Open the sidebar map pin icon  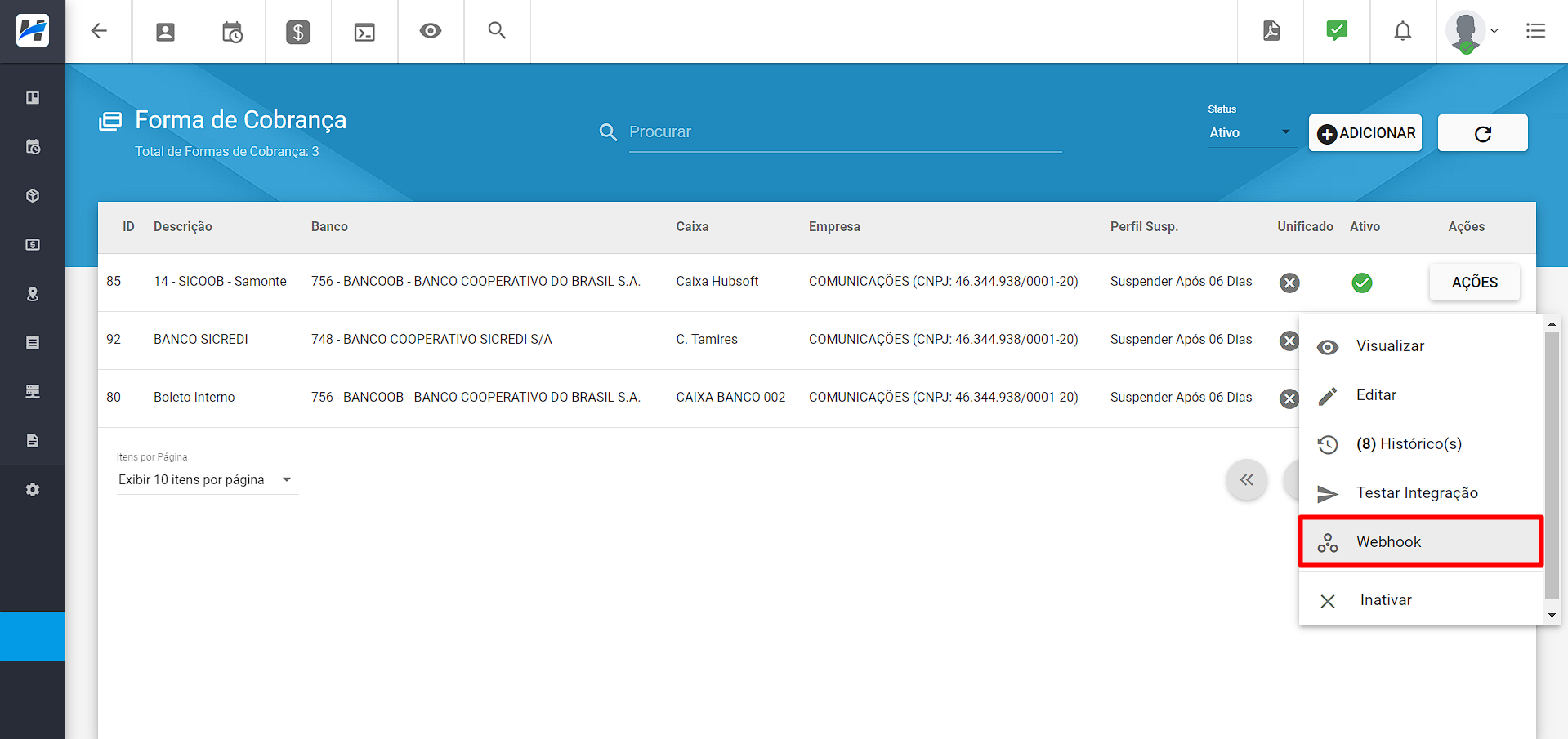pos(33,294)
